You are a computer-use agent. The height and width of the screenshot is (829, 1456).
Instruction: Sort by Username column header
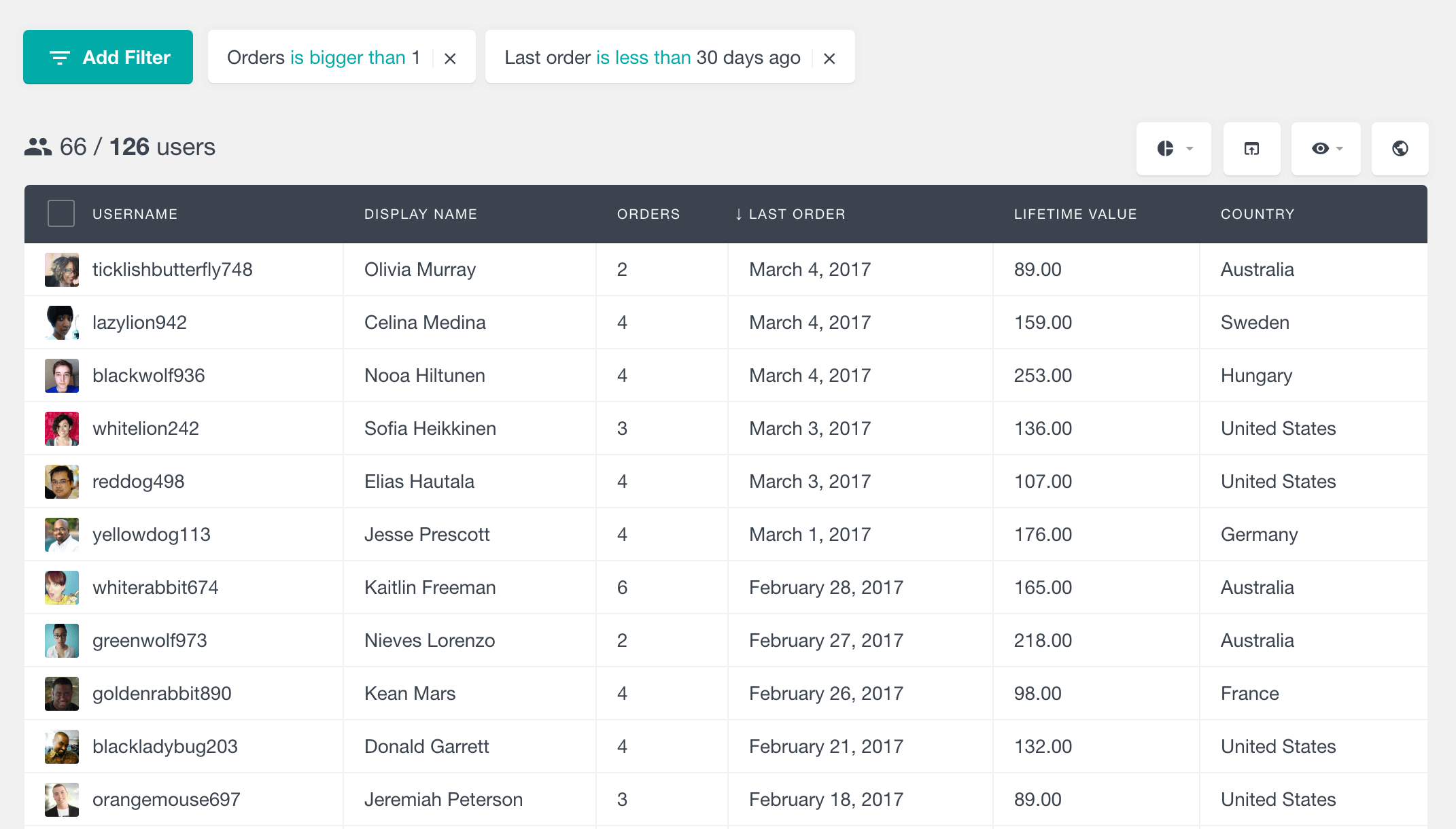pyautogui.click(x=135, y=214)
